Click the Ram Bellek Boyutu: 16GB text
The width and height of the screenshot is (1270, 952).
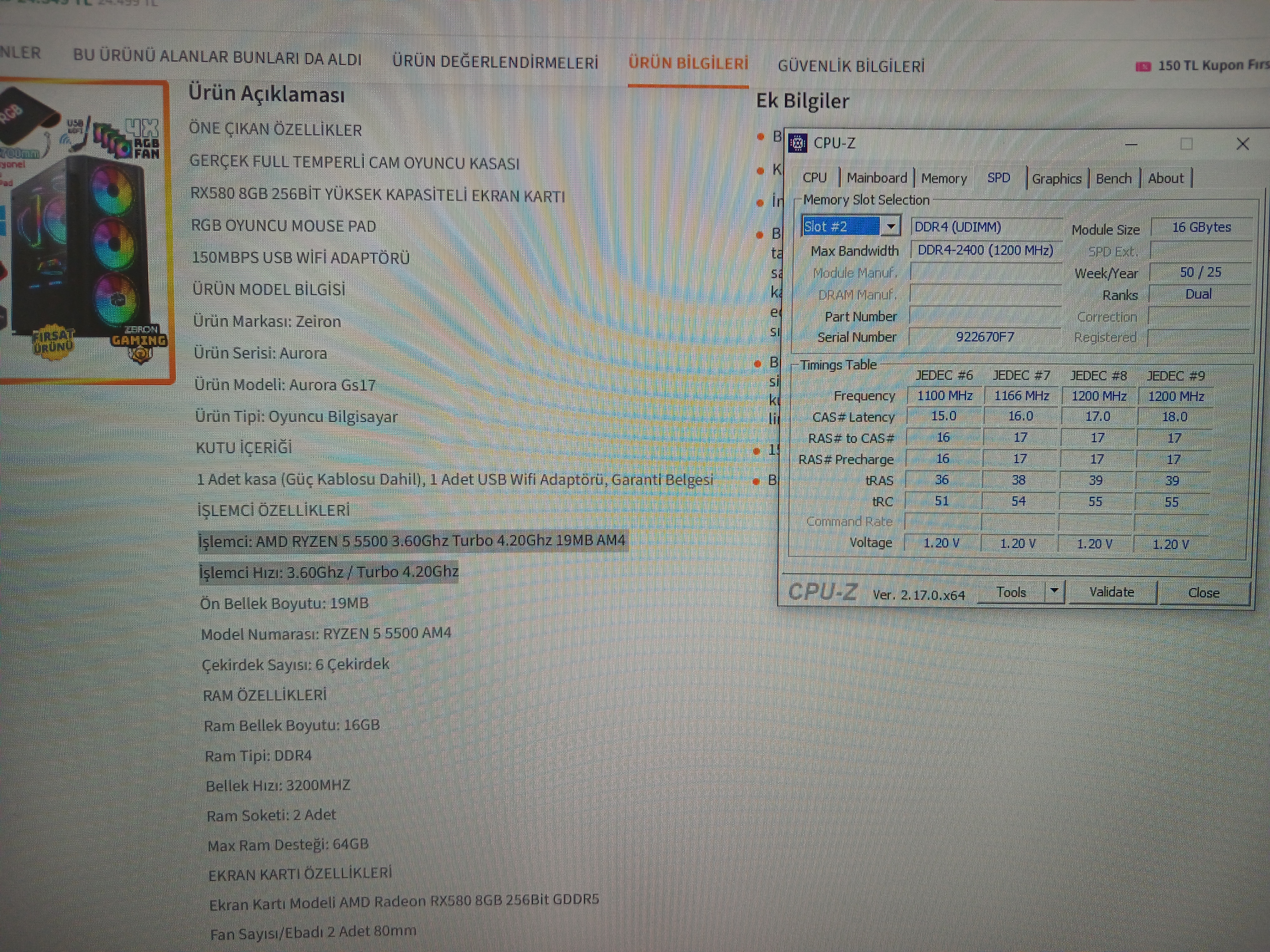(292, 725)
